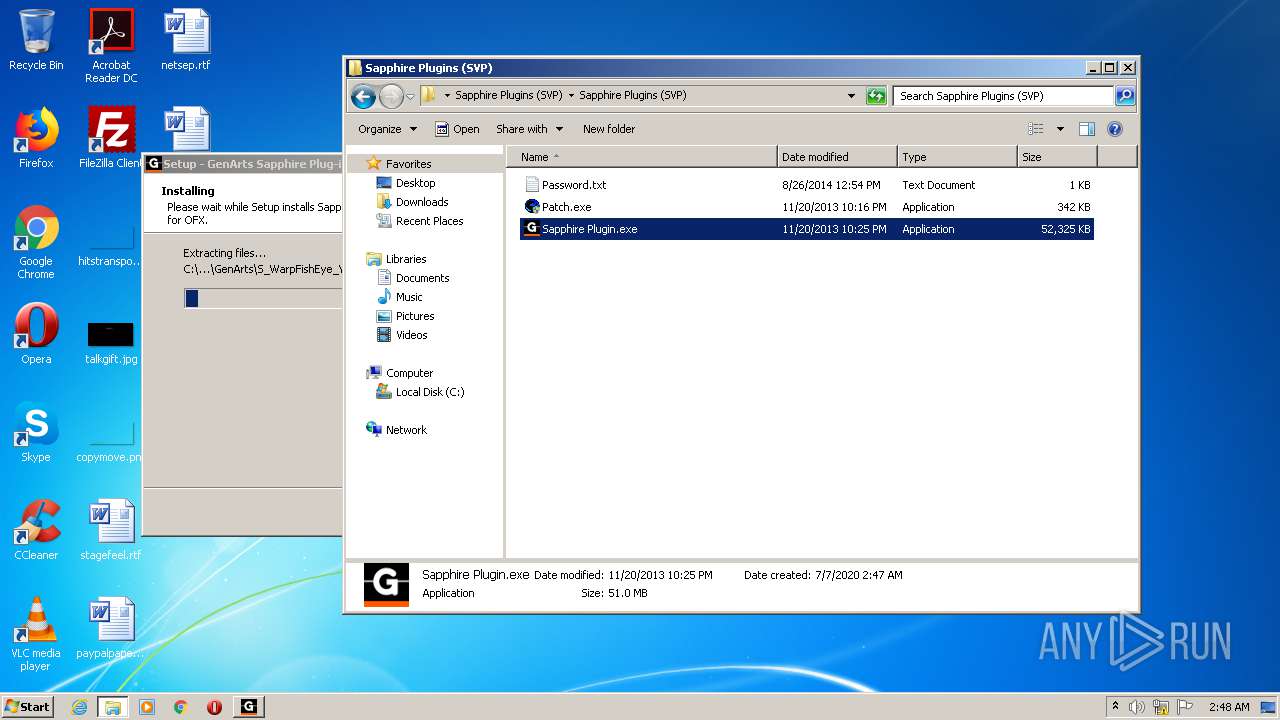Launch VLC media player shortcut
The image size is (1280, 720).
point(36,634)
